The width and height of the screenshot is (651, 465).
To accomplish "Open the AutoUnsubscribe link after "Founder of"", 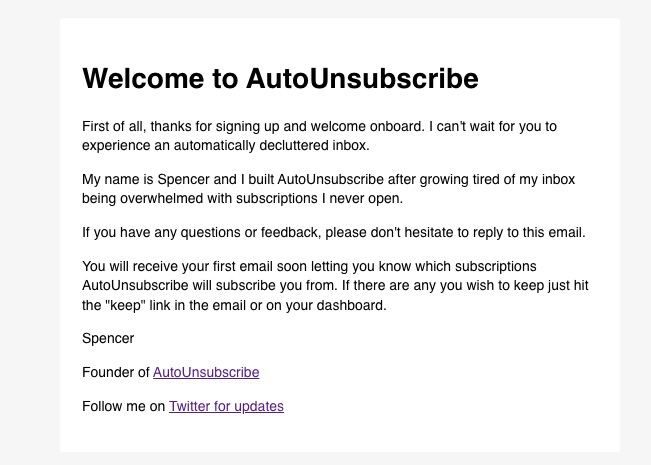I will click(206, 372).
